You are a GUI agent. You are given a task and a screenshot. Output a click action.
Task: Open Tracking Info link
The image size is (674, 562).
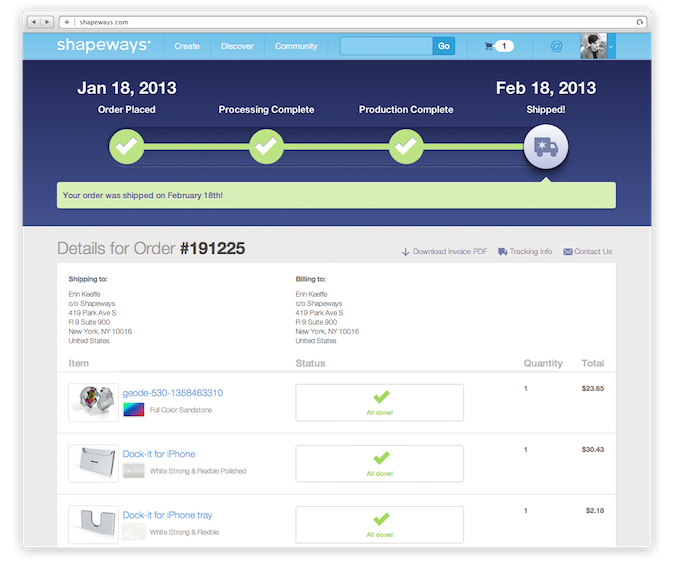pyautogui.click(x=530, y=252)
